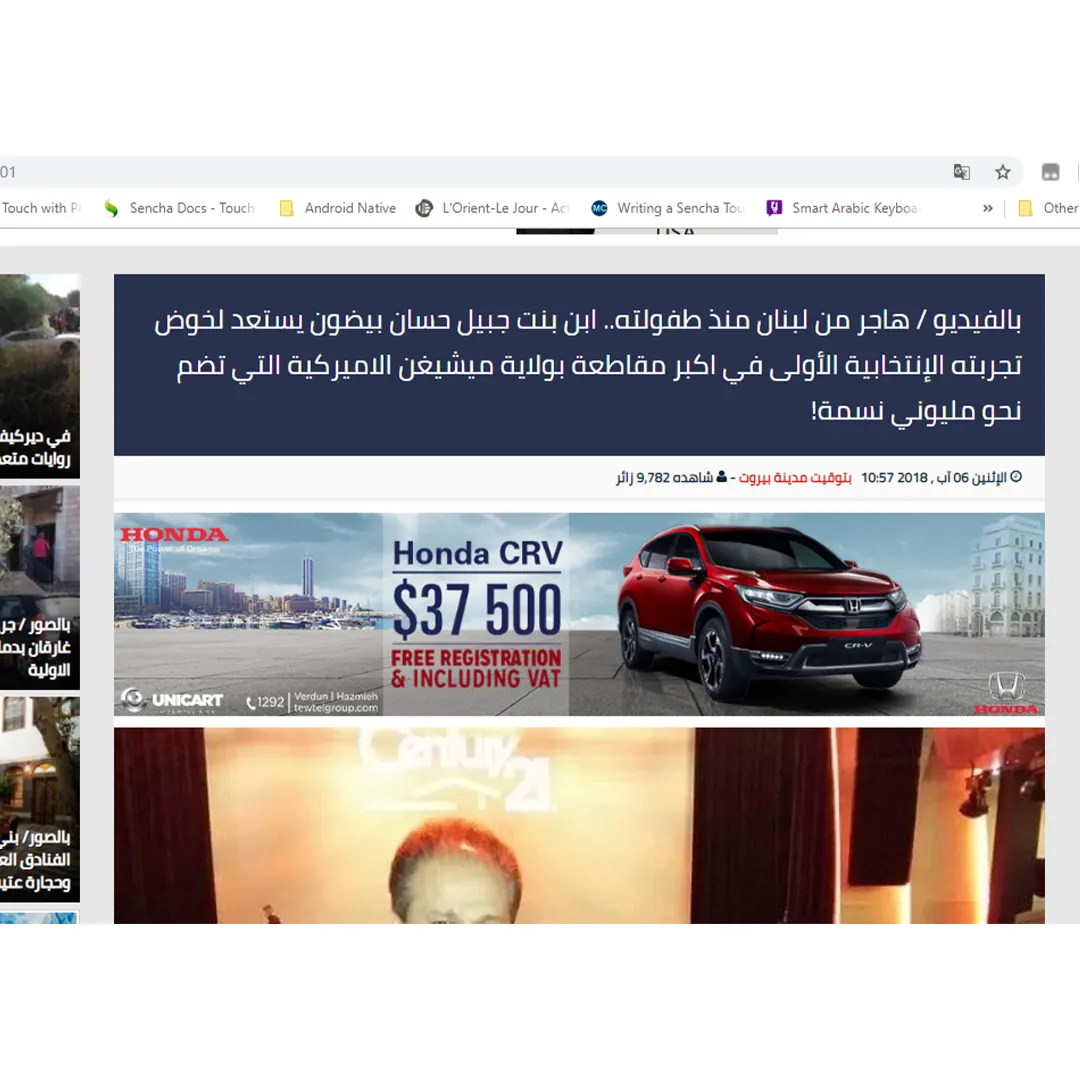Image resolution: width=1080 pixels, height=1080 pixels.
Task: Open the top sidebar news thumbnail with greenery
Action: coord(40,375)
